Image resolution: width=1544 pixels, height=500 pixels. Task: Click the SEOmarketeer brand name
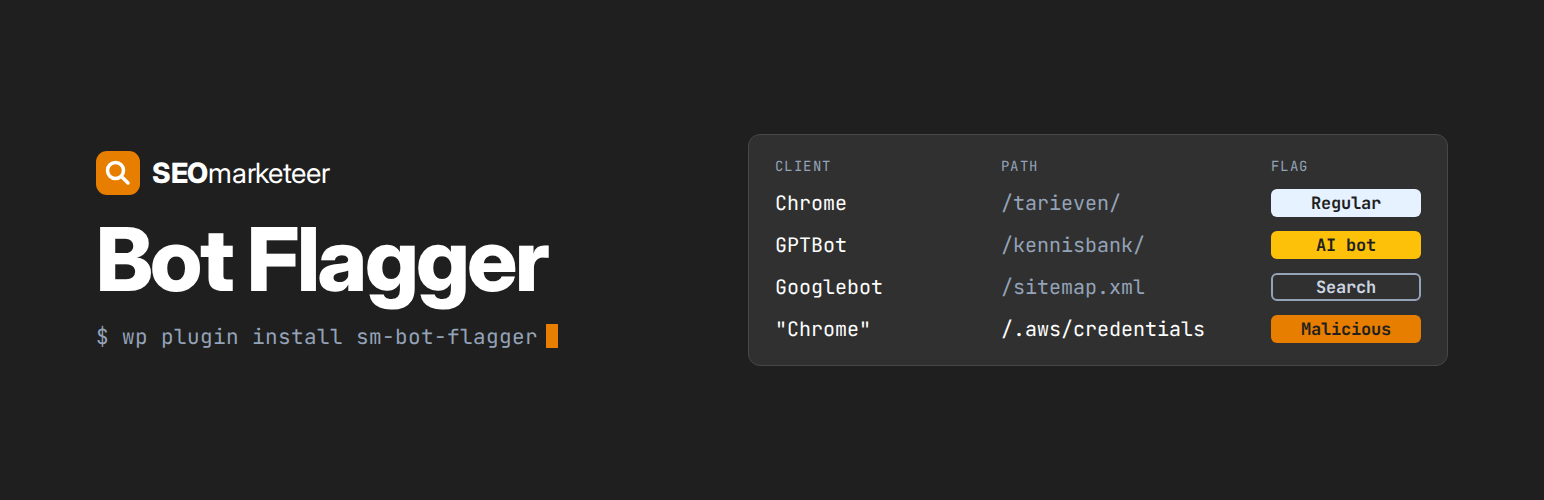(241, 173)
